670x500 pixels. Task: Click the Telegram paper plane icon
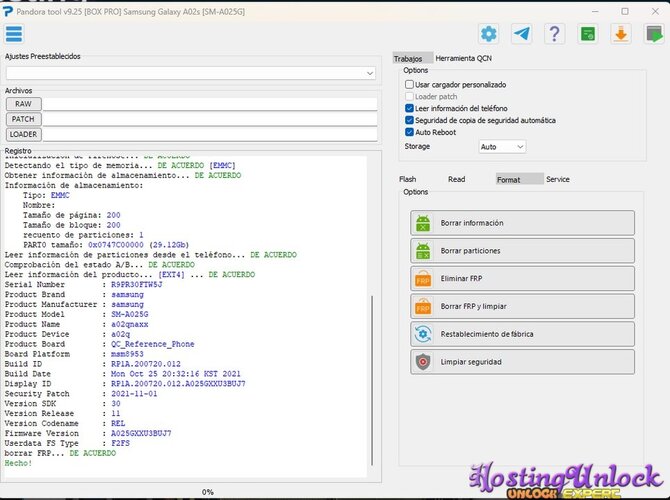(x=522, y=34)
